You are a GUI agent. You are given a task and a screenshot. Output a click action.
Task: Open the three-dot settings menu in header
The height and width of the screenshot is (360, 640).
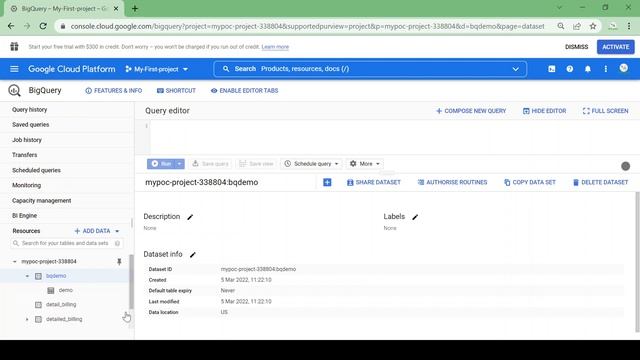tap(605, 69)
